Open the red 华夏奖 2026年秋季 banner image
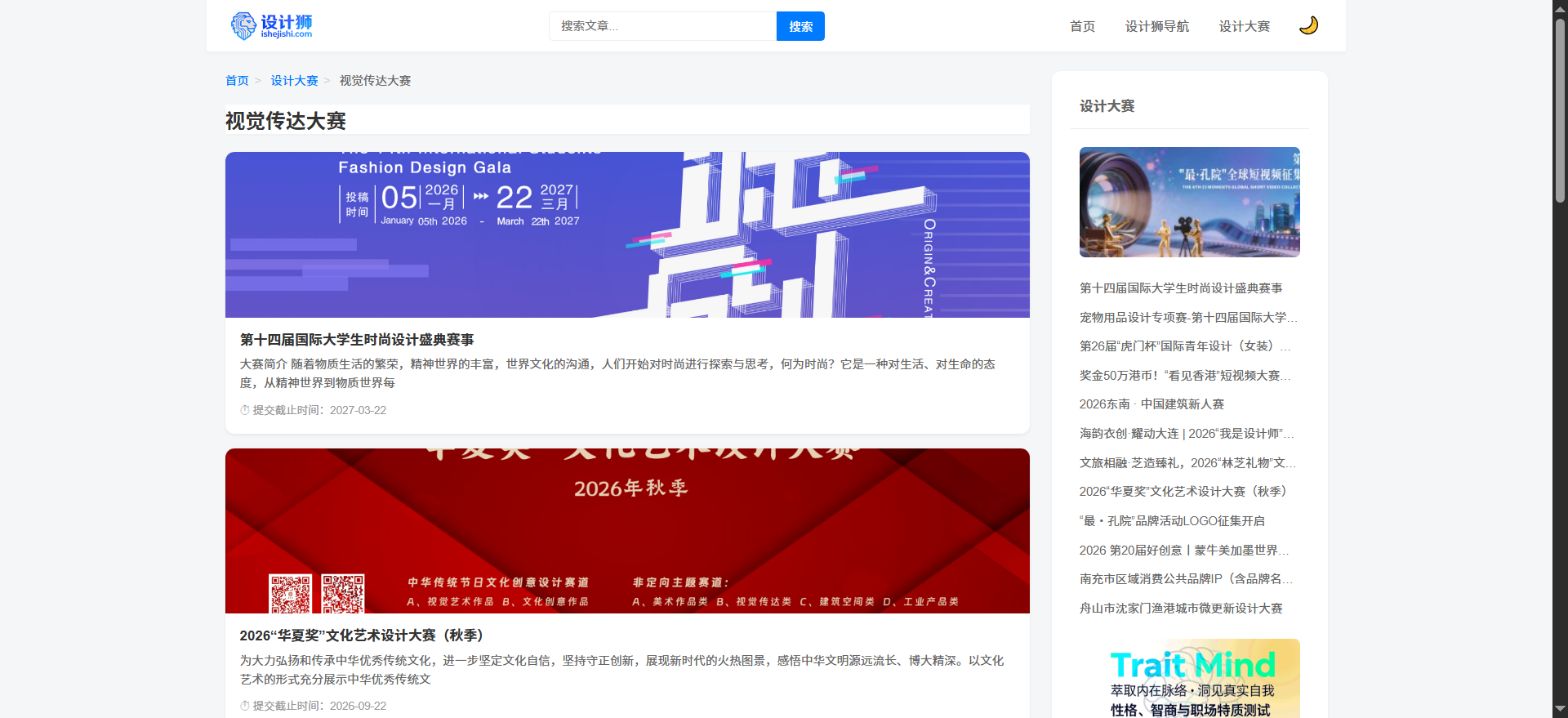The image size is (1568, 718). [627, 531]
